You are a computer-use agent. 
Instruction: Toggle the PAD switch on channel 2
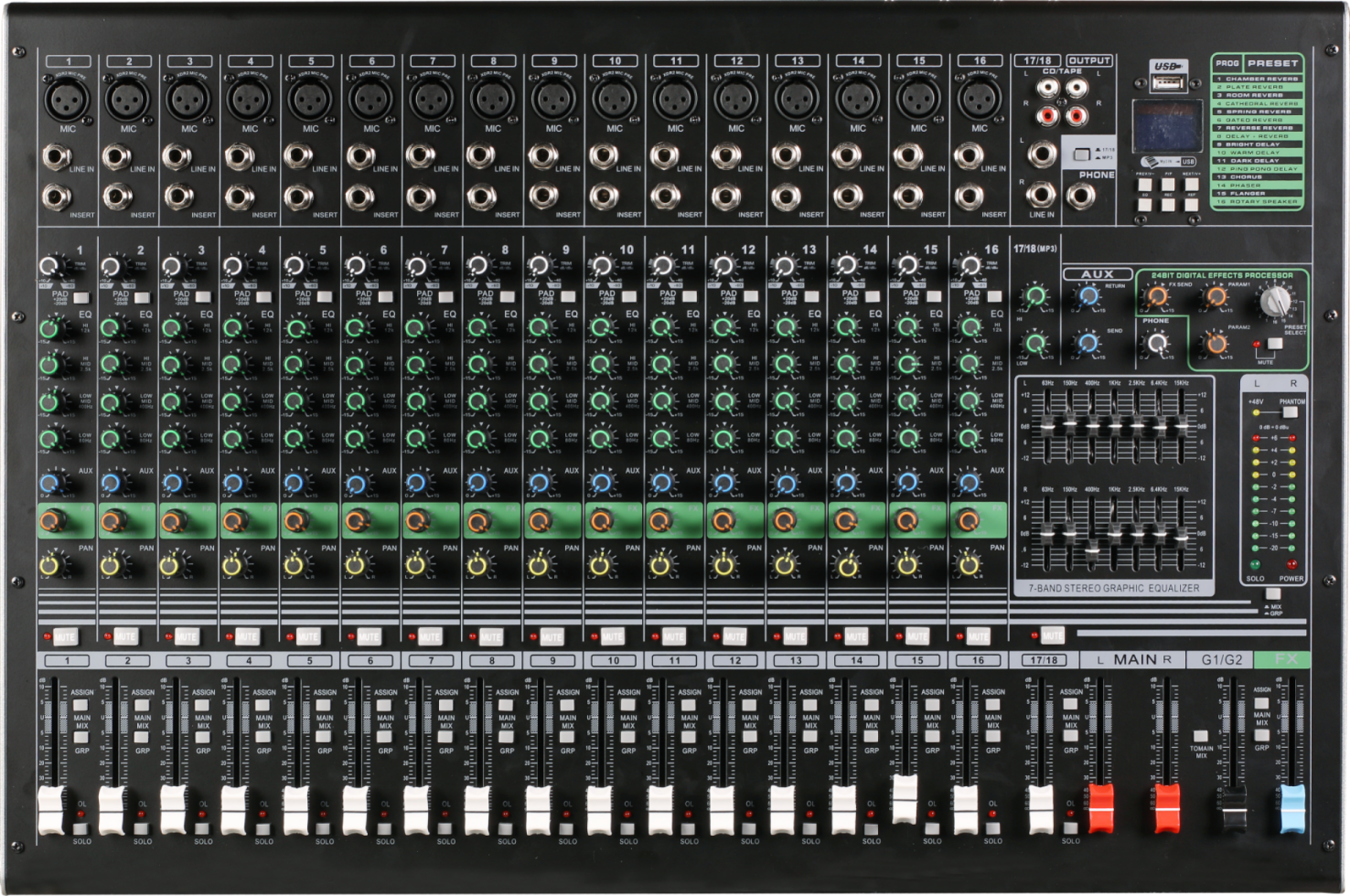tap(142, 297)
